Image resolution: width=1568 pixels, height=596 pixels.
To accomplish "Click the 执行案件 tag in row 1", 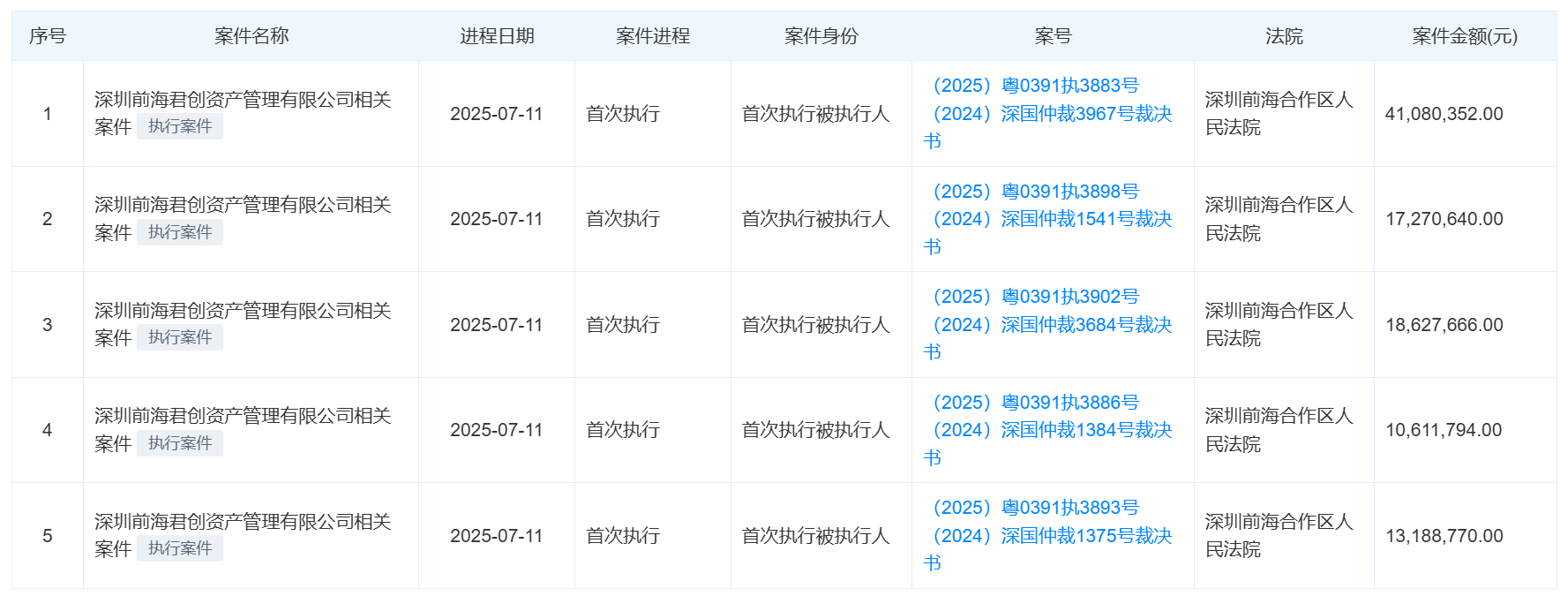I will (180, 126).
